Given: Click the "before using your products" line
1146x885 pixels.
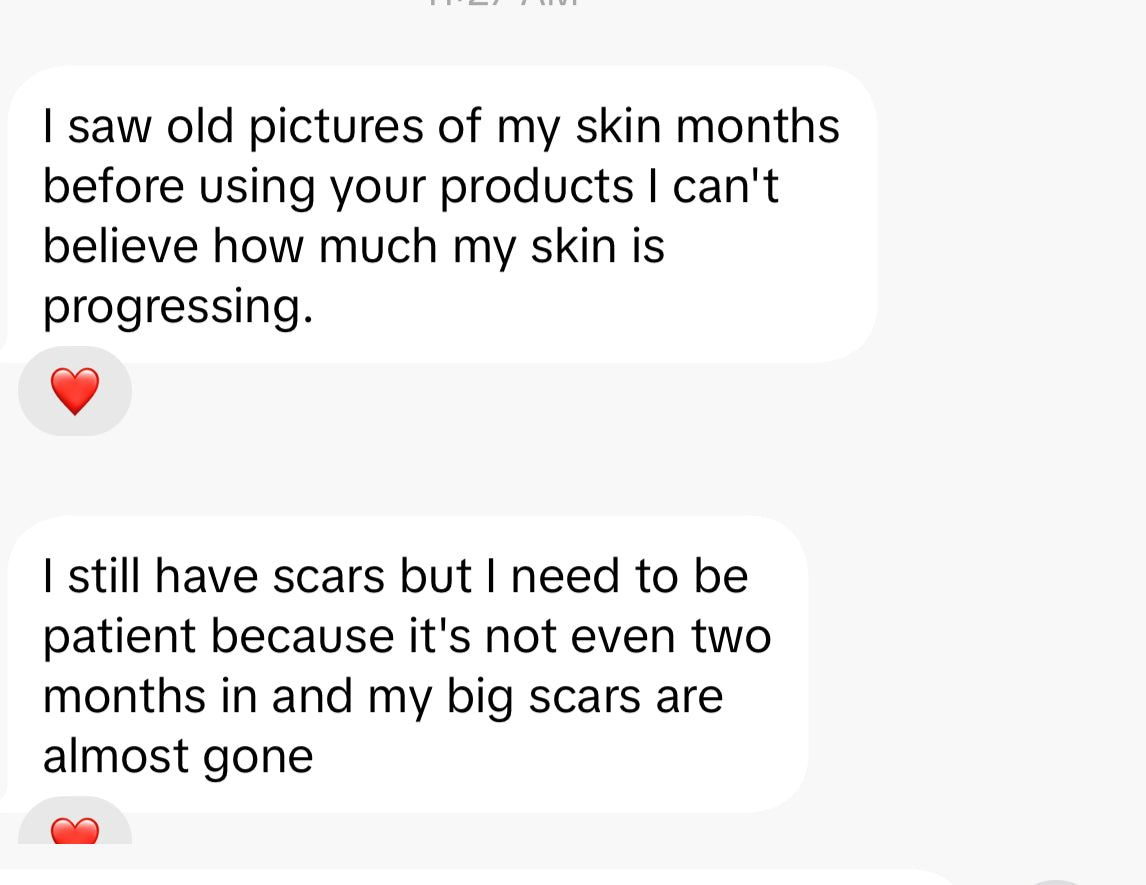Looking at the screenshot, I should [x=340, y=187].
